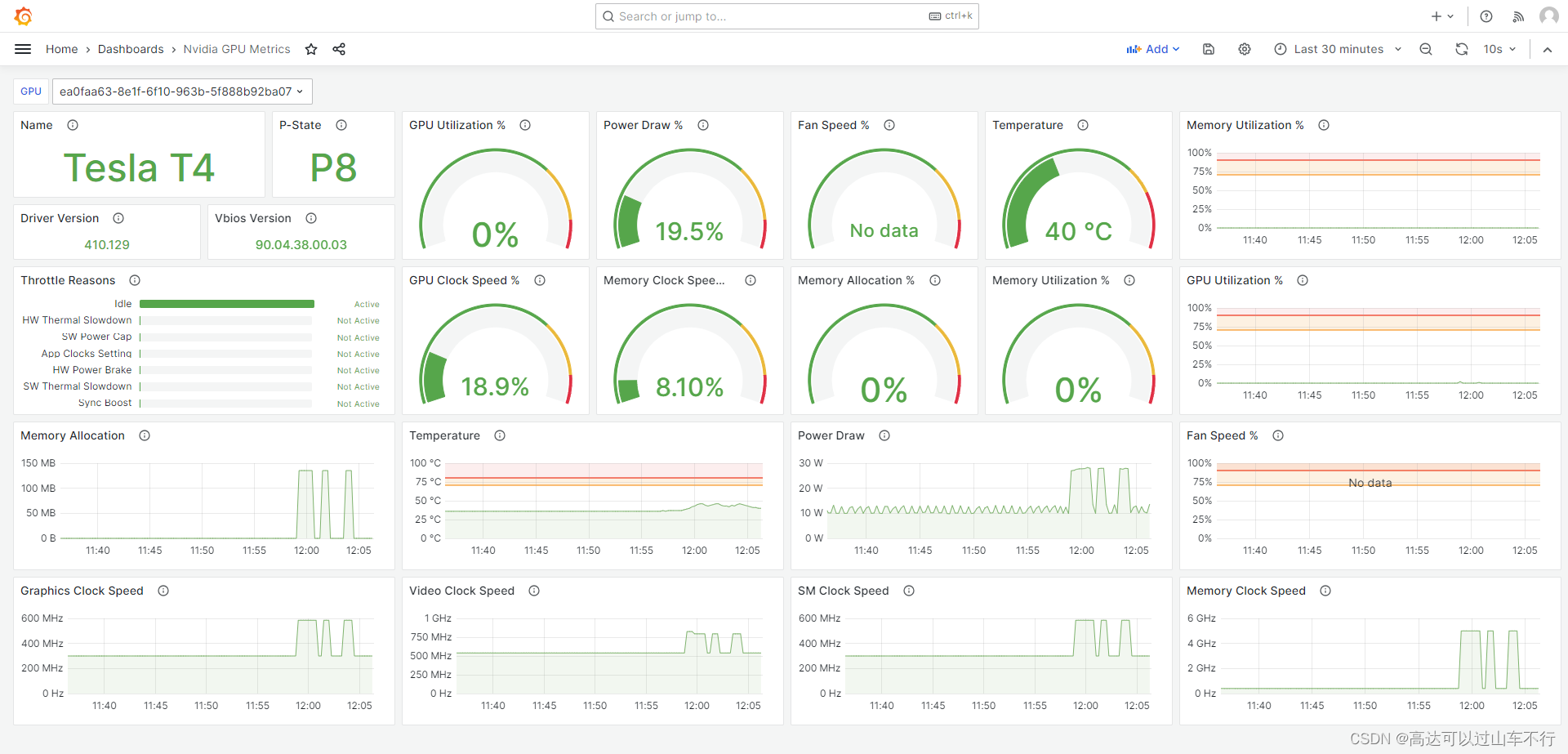This screenshot has height=754, width=1568.
Task: Click SW Power Cap row label
Action: coord(96,337)
